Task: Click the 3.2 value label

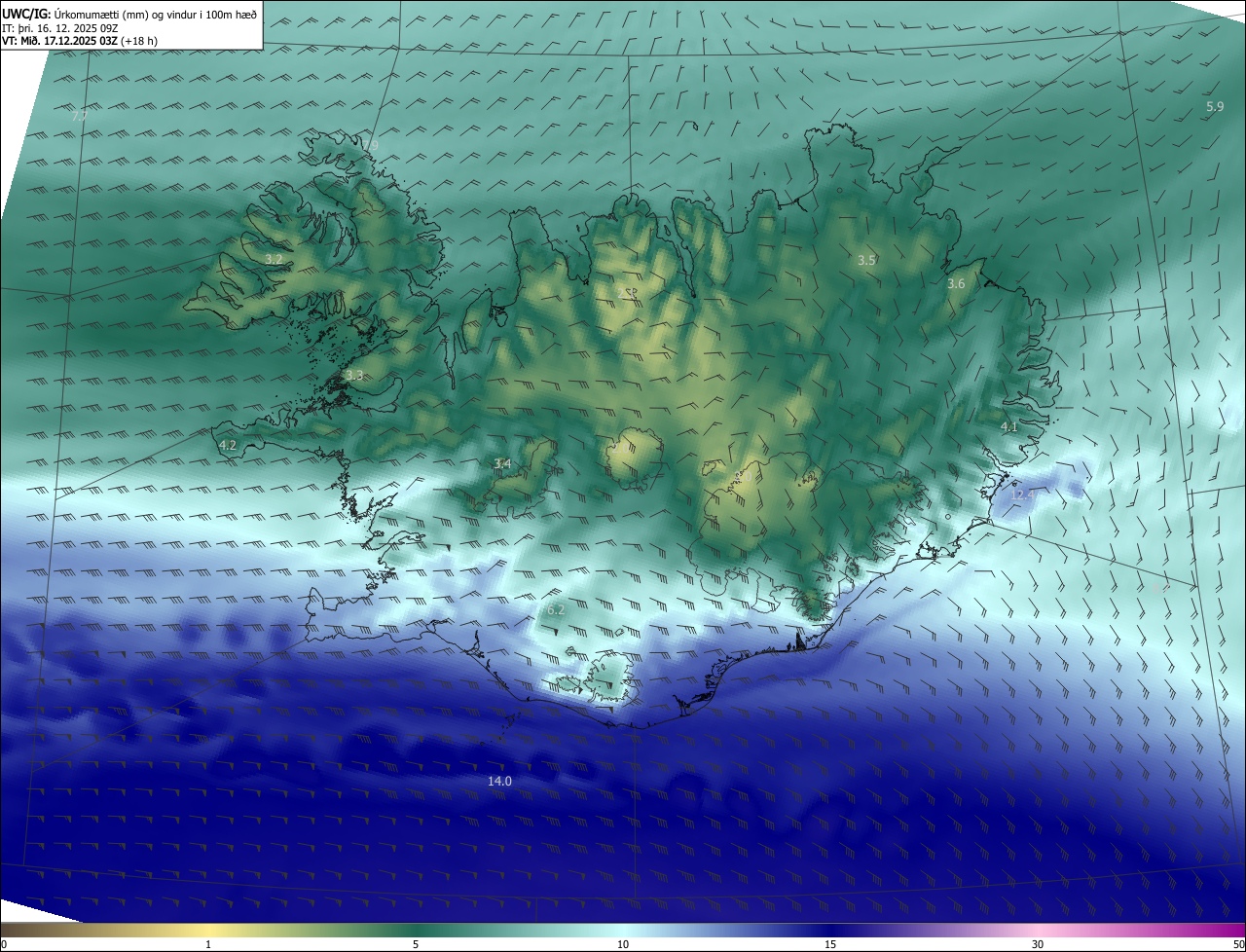Action: click(x=274, y=259)
